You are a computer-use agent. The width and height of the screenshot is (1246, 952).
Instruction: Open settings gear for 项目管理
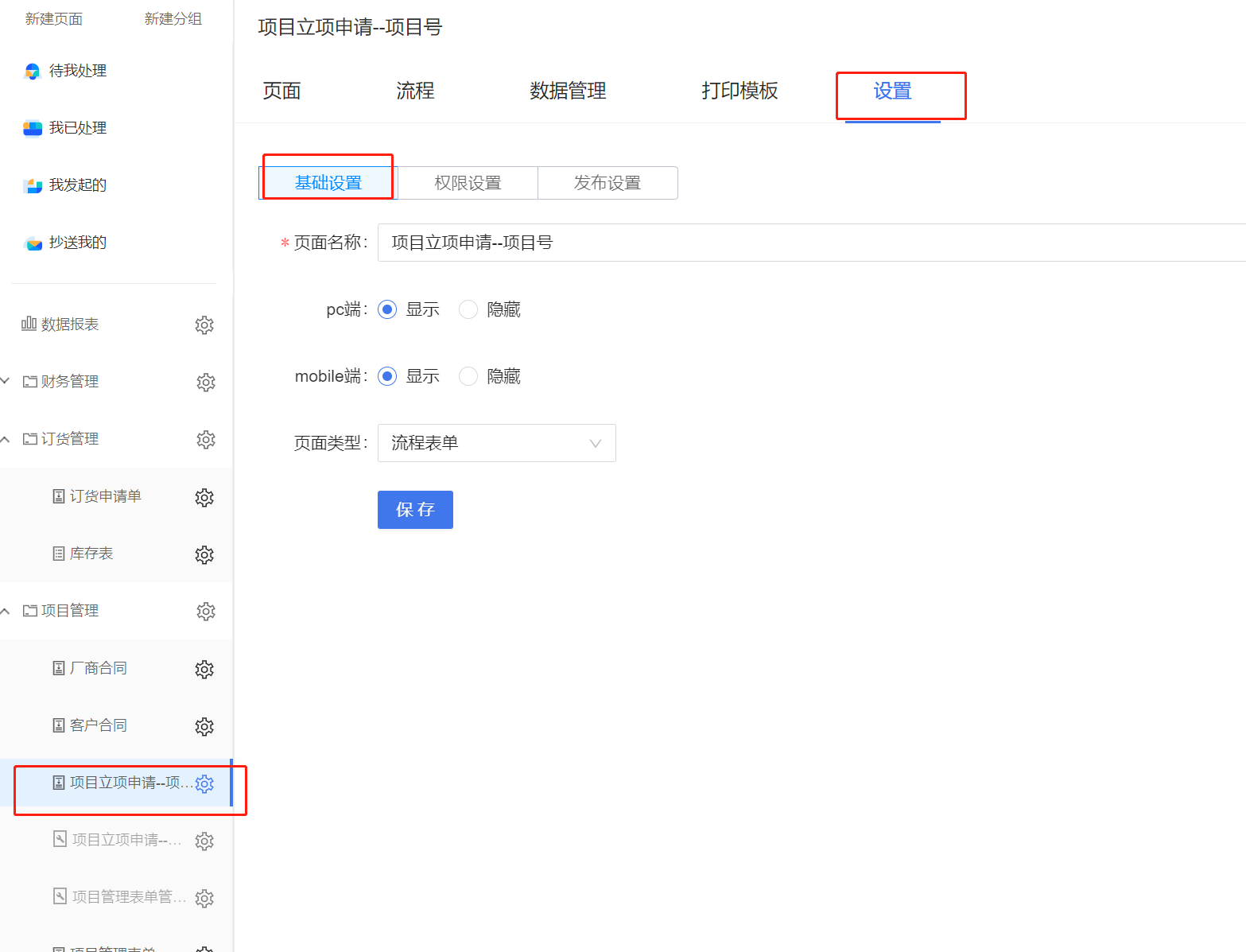[206, 611]
